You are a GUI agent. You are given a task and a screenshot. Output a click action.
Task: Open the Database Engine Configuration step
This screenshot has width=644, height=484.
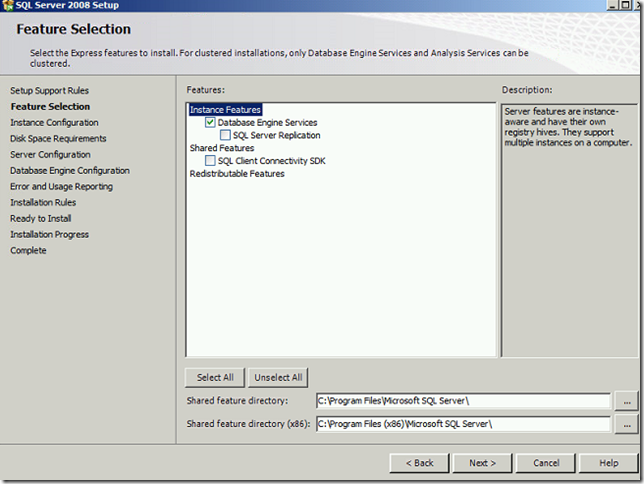click(70, 171)
